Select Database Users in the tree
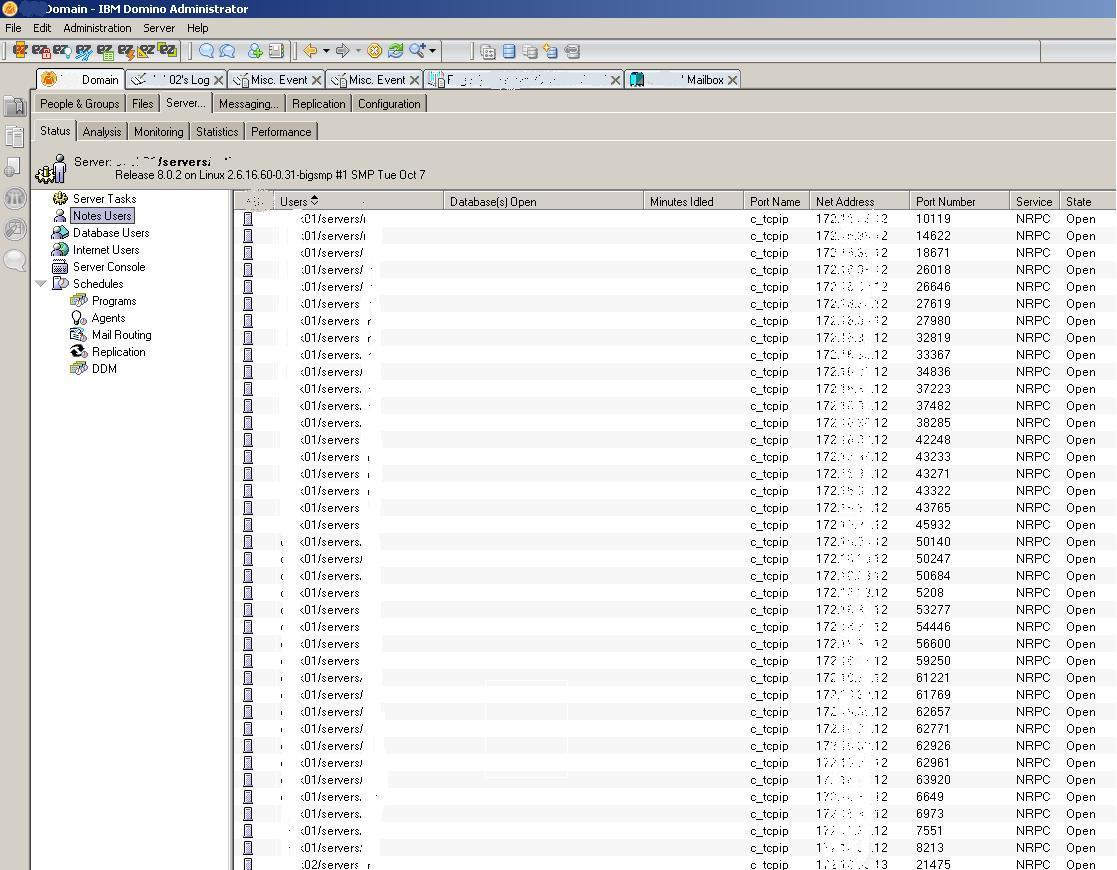 (x=110, y=233)
